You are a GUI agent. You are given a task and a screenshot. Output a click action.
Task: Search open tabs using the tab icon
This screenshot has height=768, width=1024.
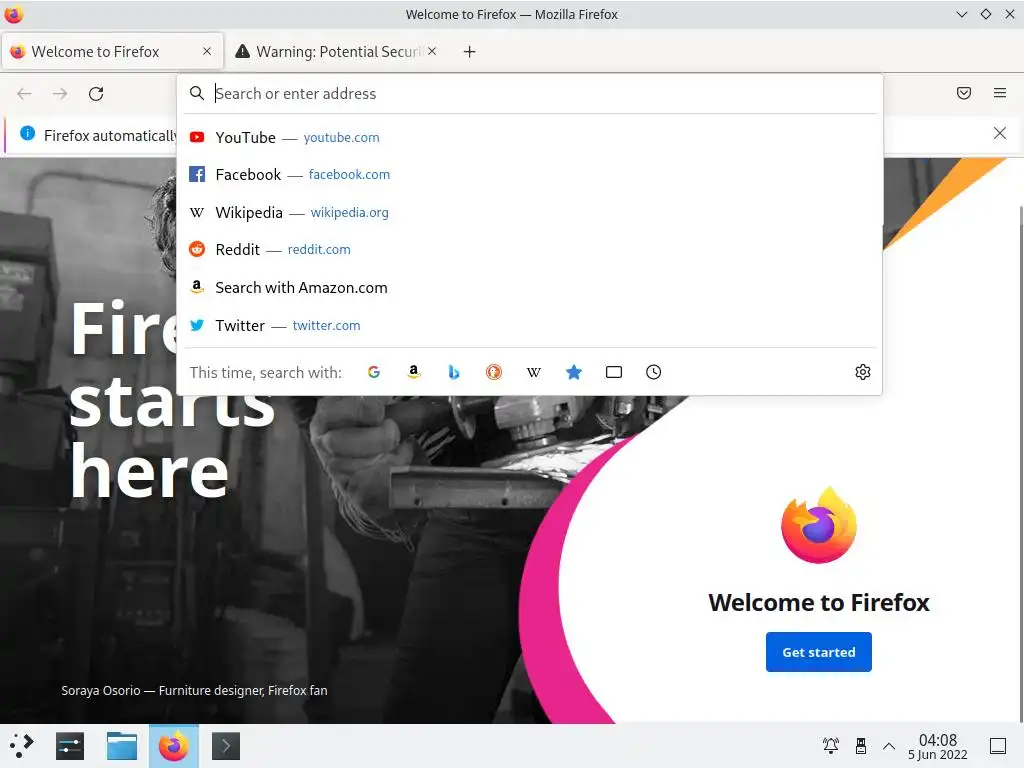pos(614,372)
